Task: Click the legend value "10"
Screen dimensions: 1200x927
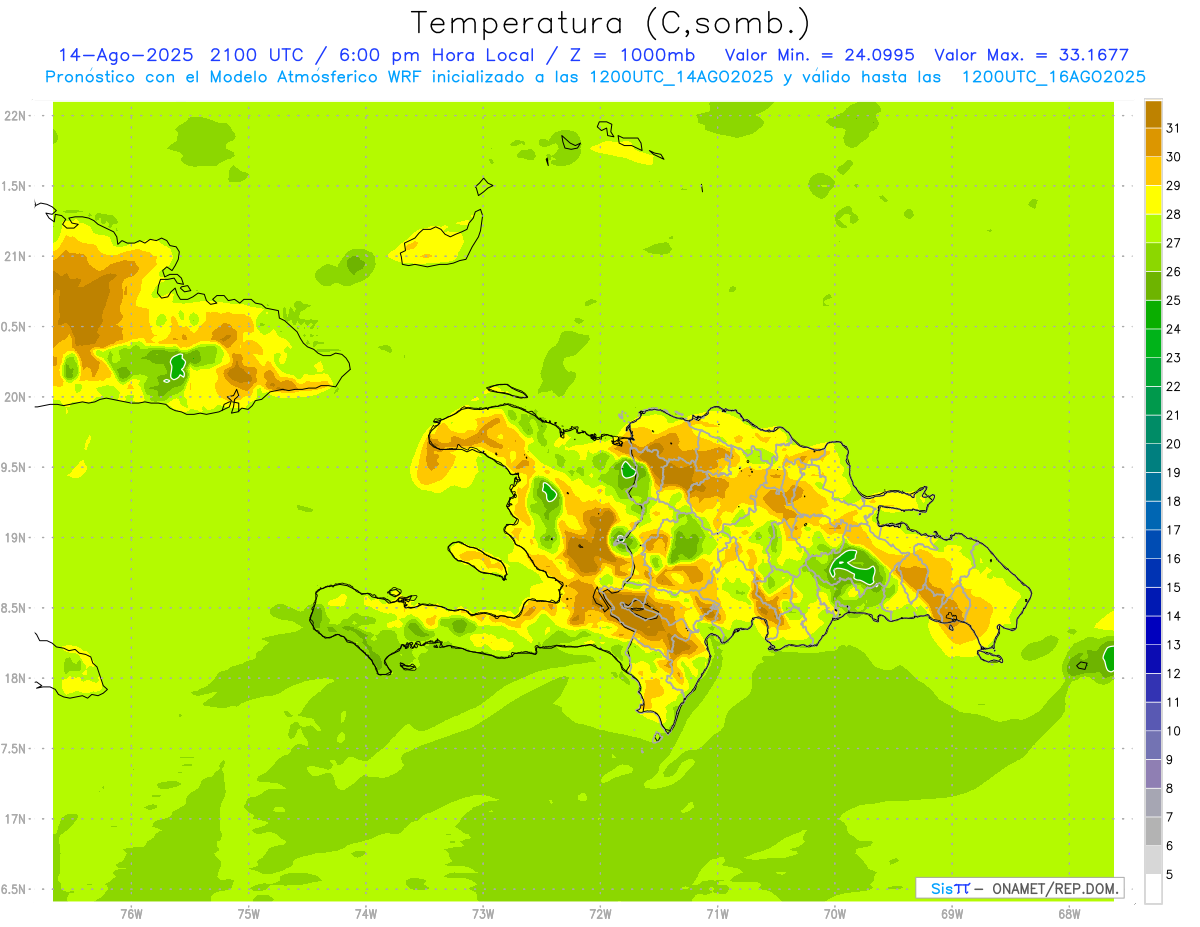Action: pos(1173,731)
